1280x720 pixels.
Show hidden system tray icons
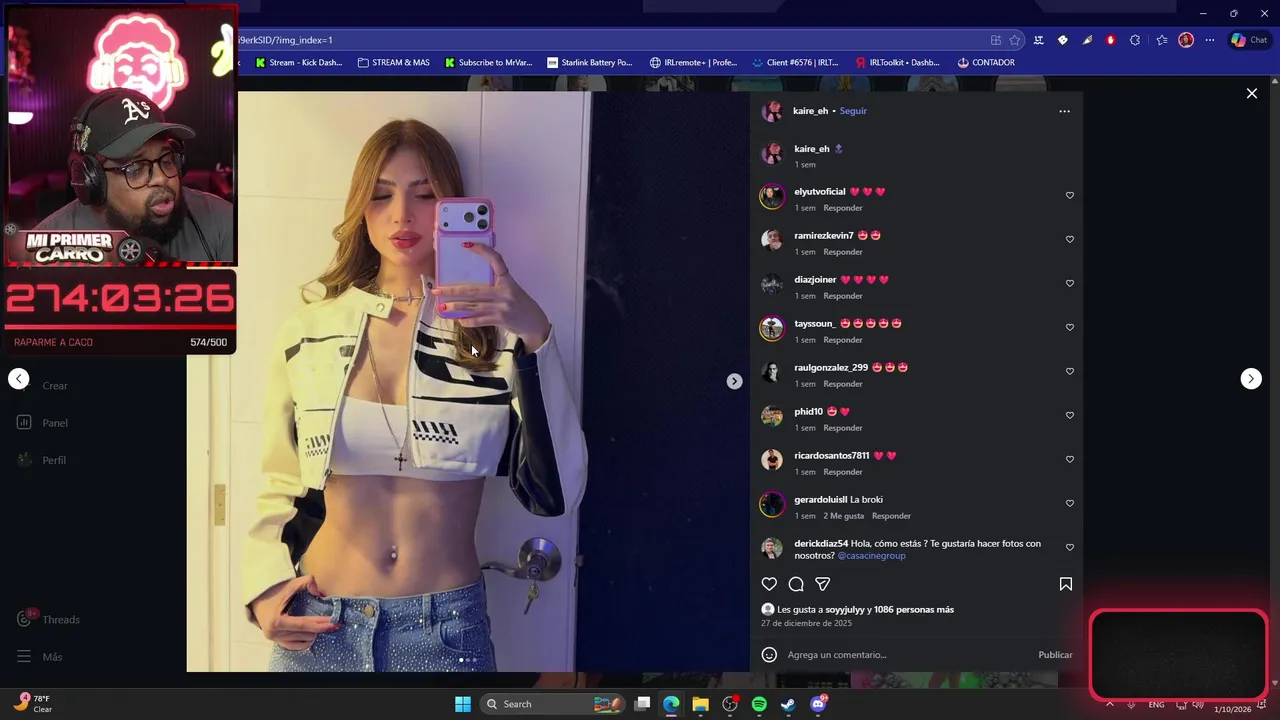(x=1109, y=704)
